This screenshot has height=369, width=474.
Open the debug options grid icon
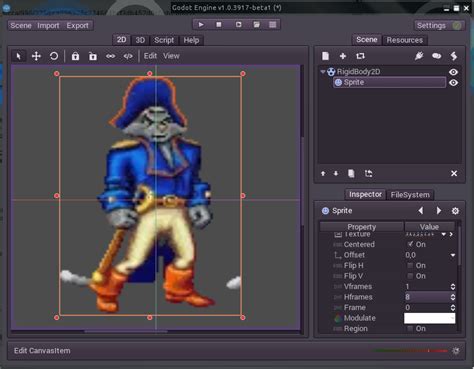[273, 25]
